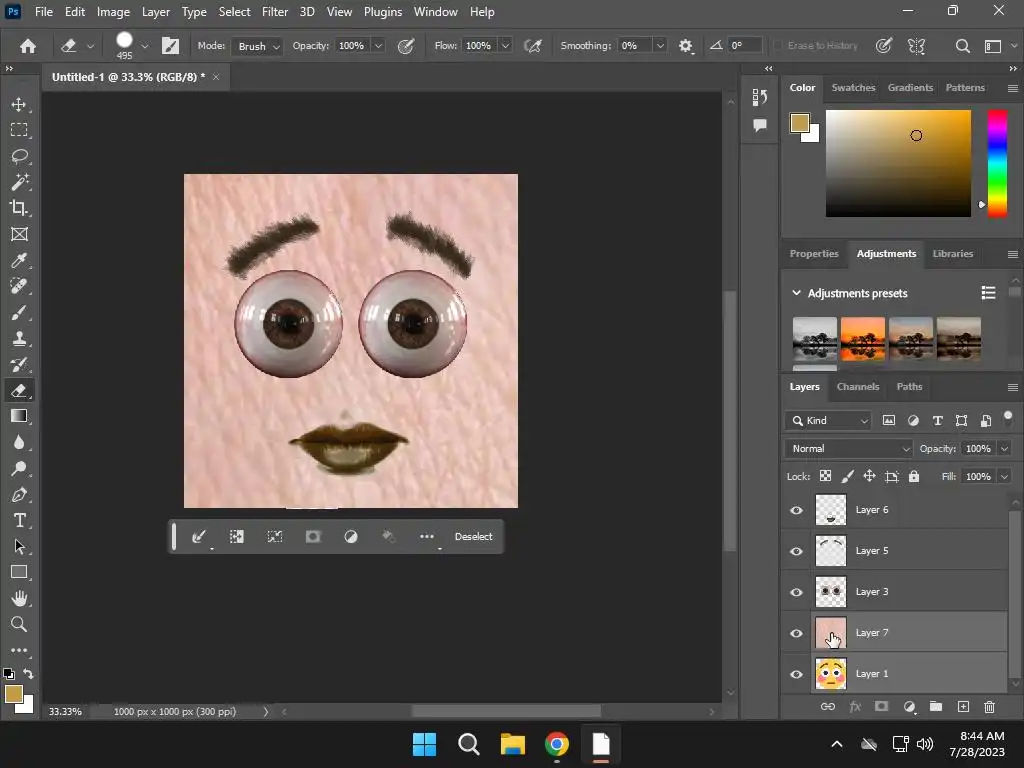This screenshot has height=768, width=1024.
Task: Open eraser Mode Brush dropdown
Action: click(x=258, y=46)
